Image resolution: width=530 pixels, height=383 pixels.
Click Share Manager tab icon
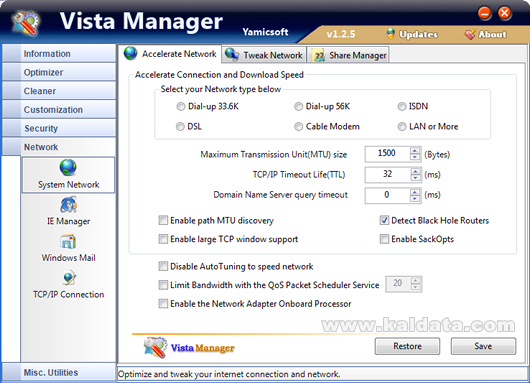318,55
